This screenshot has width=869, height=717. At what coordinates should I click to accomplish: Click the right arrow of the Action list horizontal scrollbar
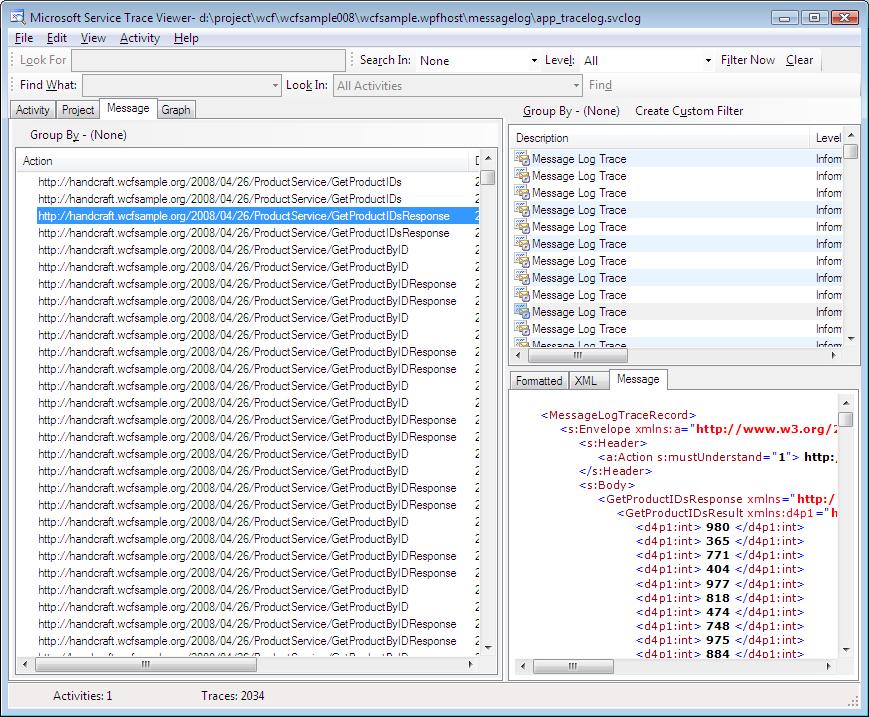(471, 664)
